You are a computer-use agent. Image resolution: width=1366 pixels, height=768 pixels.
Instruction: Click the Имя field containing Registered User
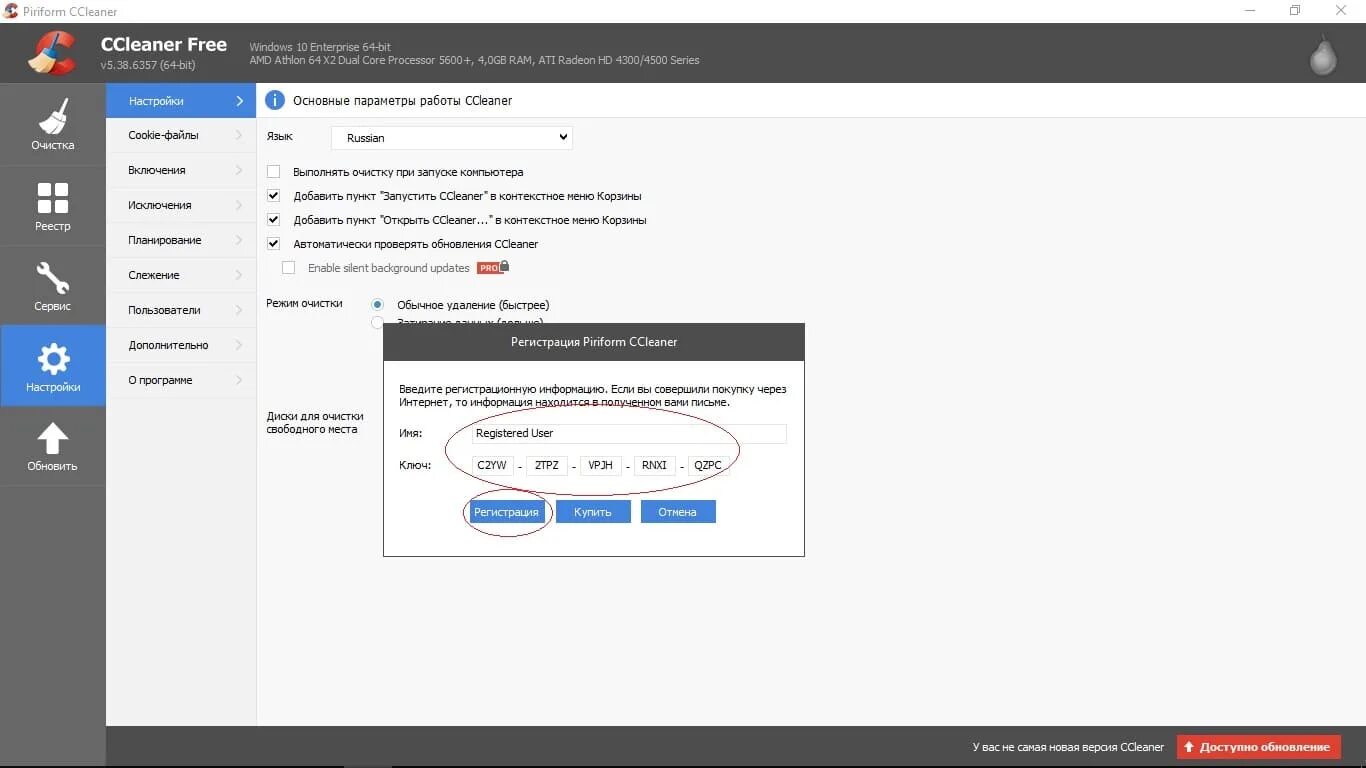(629, 433)
